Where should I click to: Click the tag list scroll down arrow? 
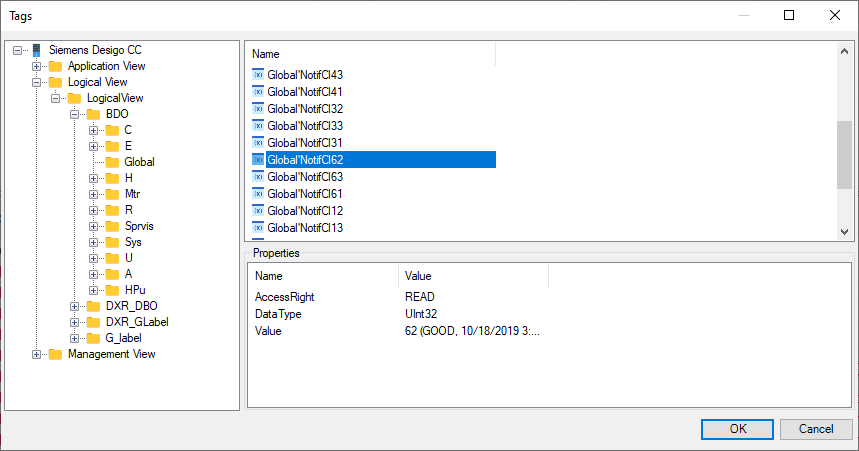[844, 231]
